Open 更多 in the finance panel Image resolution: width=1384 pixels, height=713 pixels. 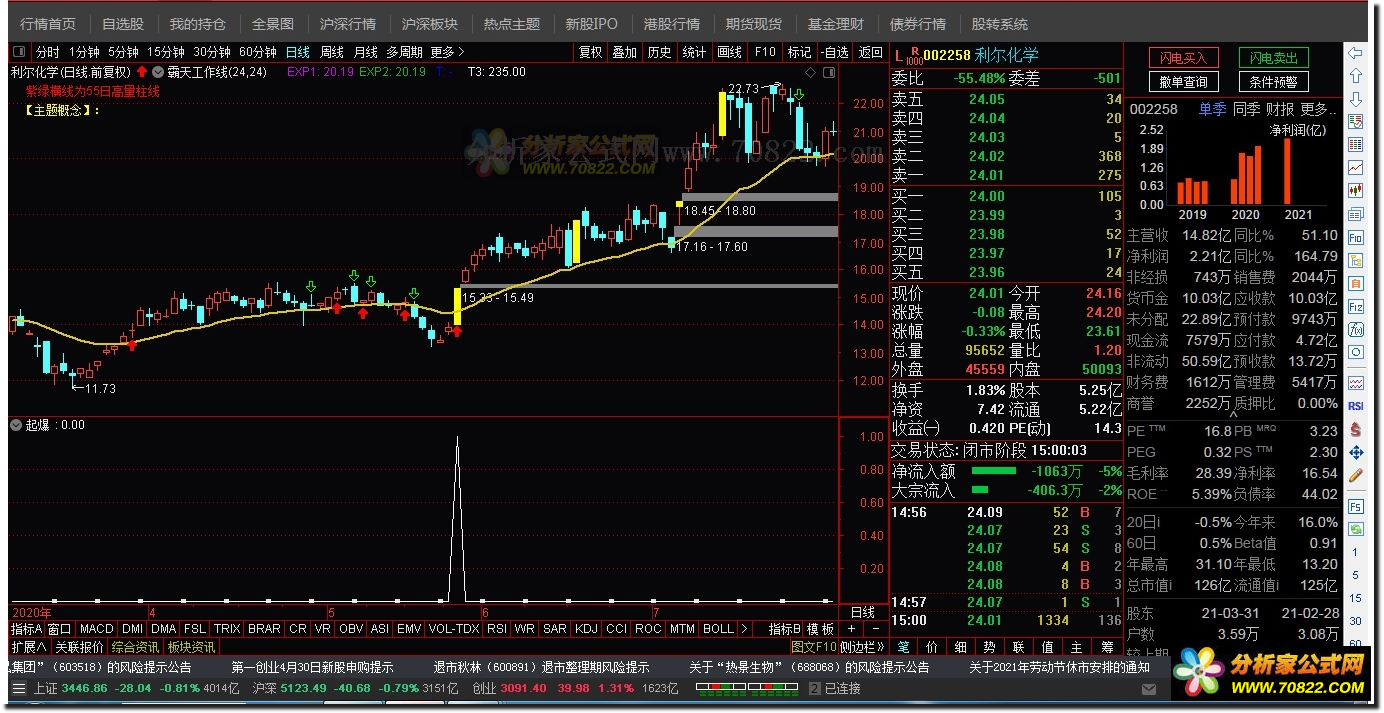tap(1319, 109)
